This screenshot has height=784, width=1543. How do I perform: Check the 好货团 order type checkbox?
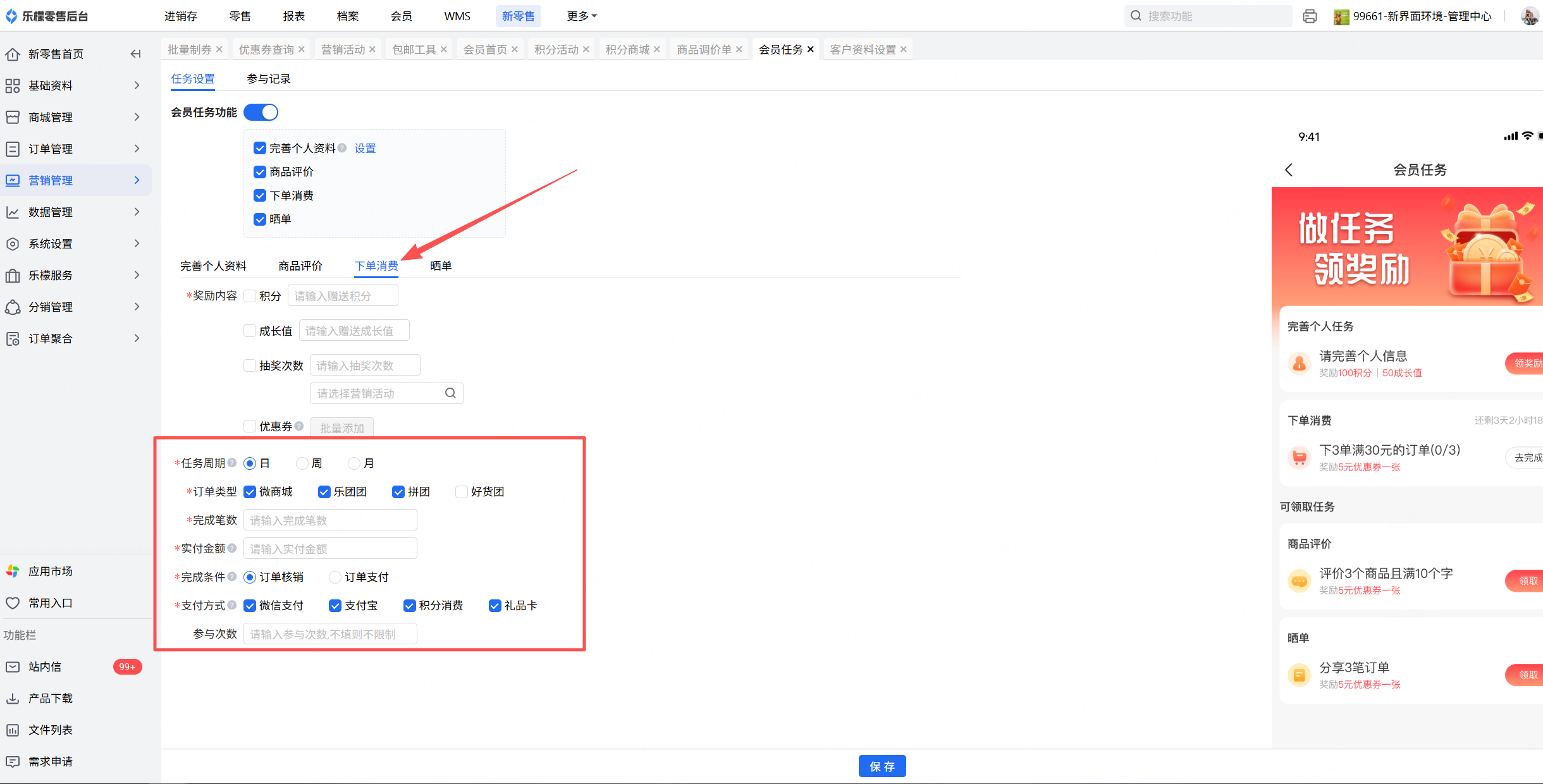pyautogui.click(x=462, y=492)
